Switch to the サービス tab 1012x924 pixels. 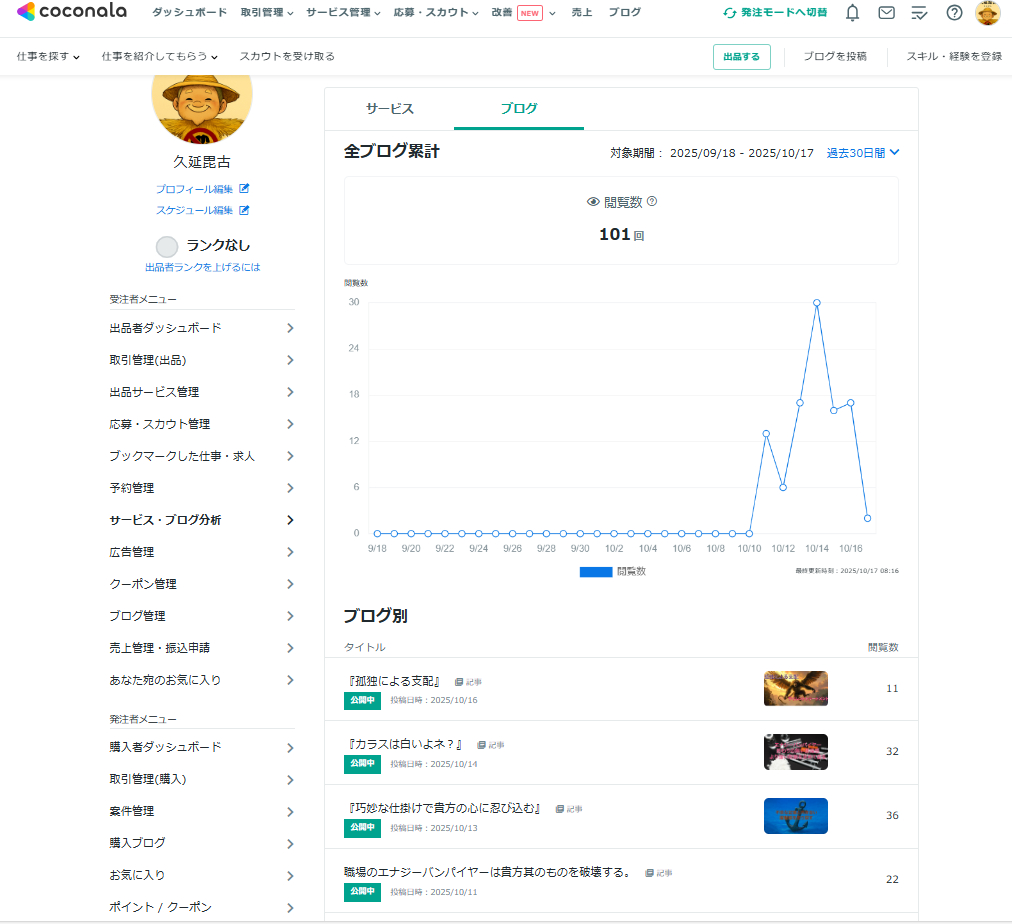point(388,108)
